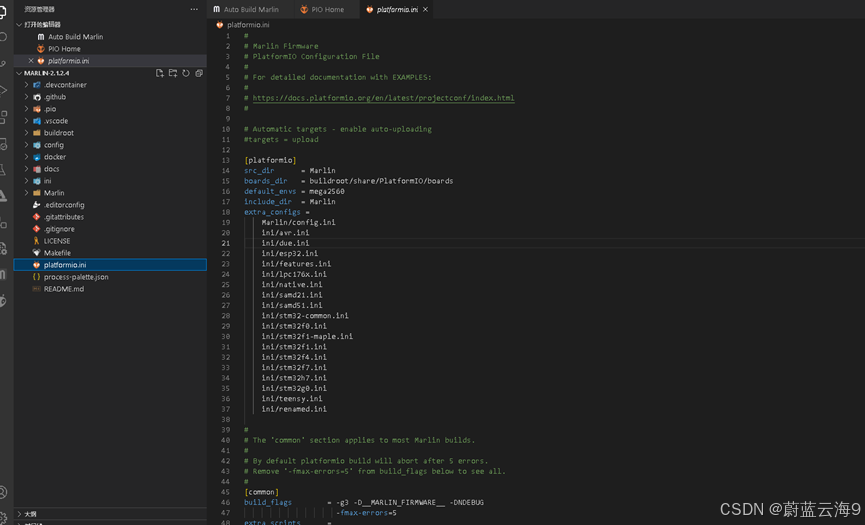Click boards_dir key on line 15
The height and width of the screenshot is (525, 865).
point(266,181)
